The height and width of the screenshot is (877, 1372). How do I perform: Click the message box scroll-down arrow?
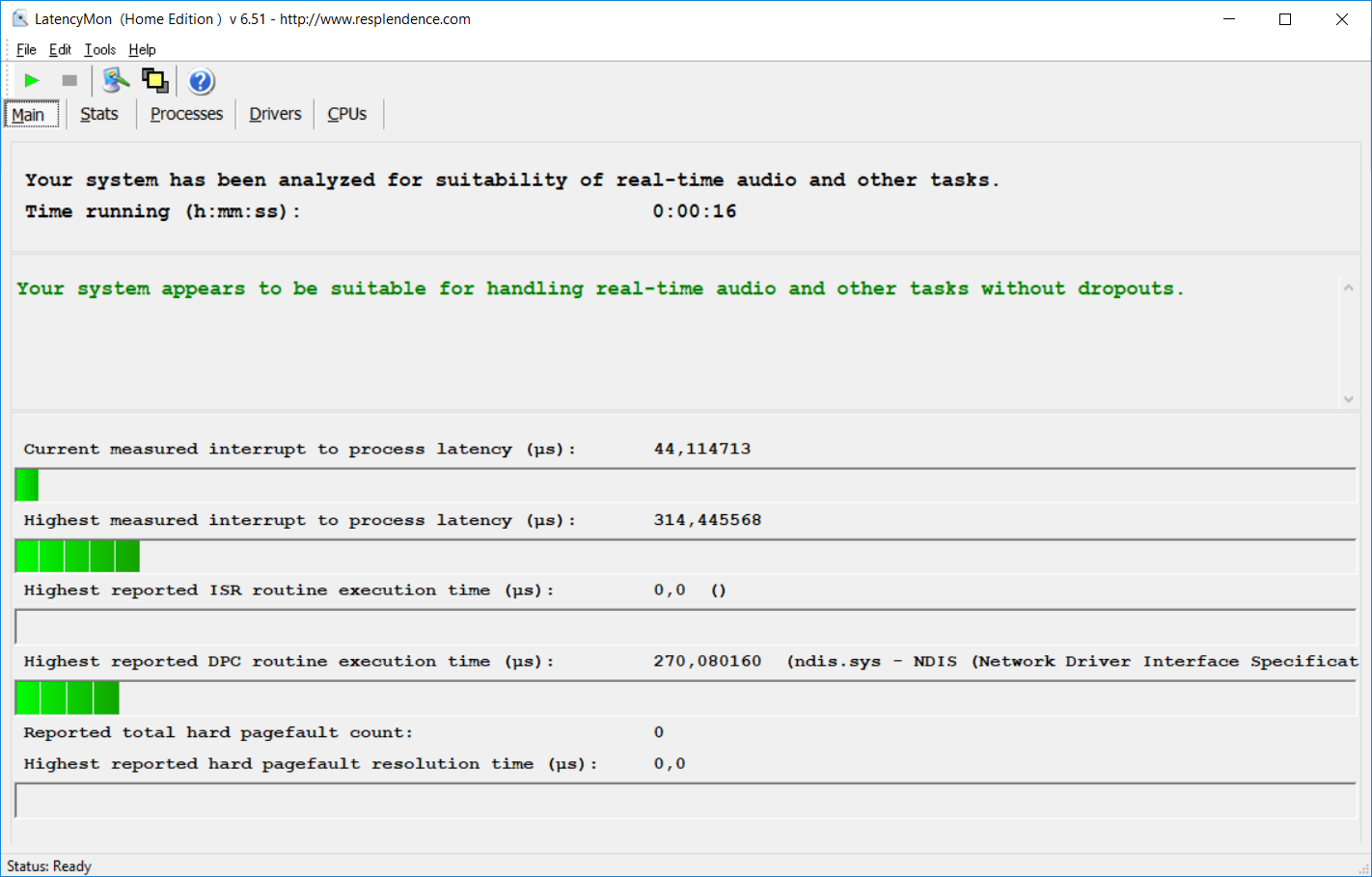coord(1348,398)
